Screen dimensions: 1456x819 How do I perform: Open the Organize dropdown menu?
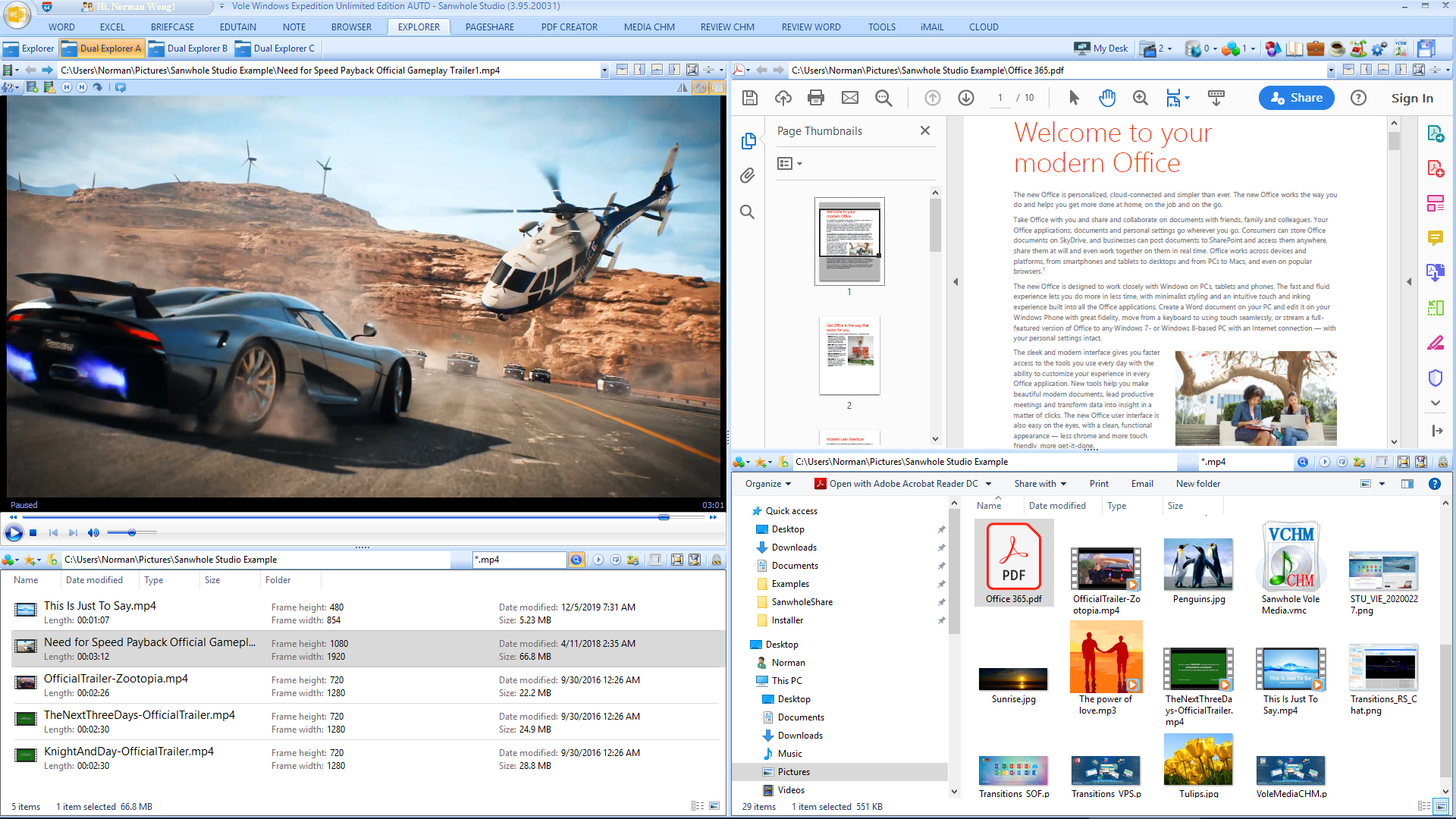768,484
